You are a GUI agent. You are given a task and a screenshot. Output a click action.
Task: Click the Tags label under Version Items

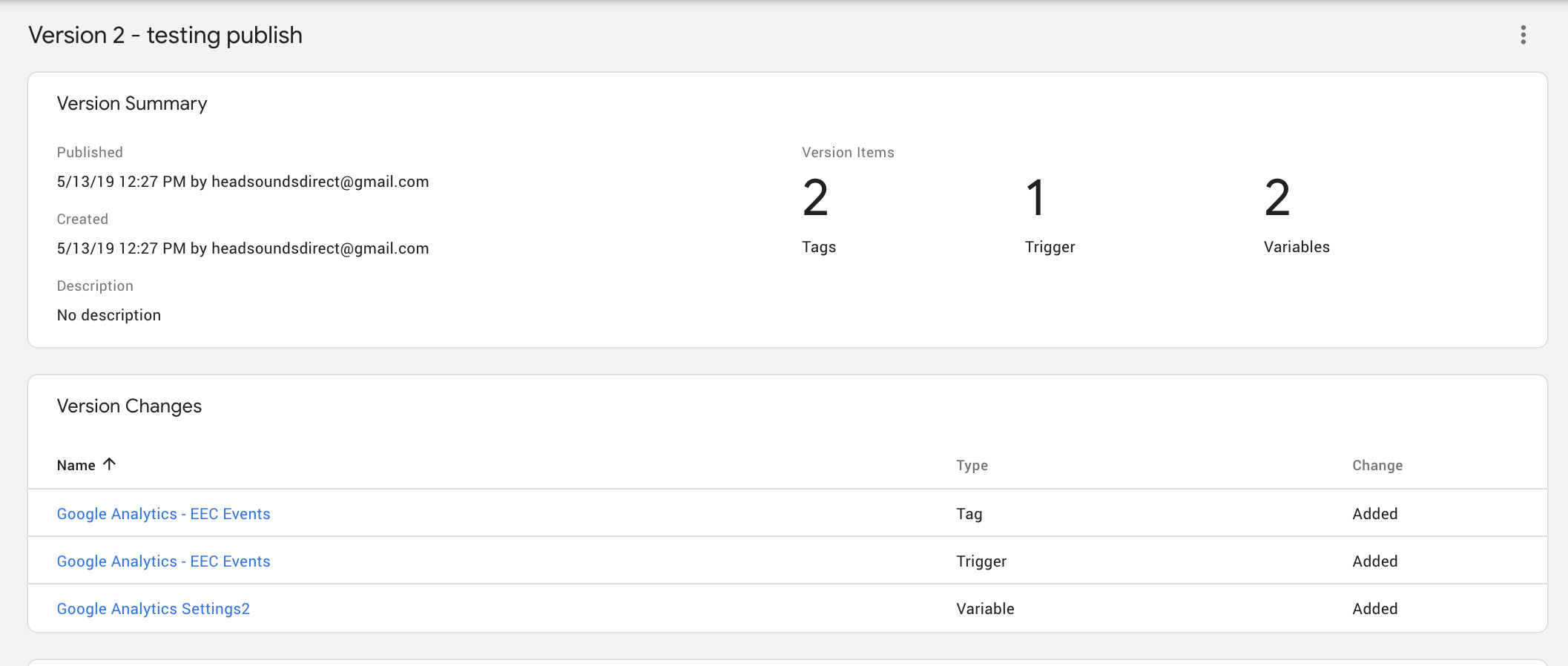click(x=819, y=247)
